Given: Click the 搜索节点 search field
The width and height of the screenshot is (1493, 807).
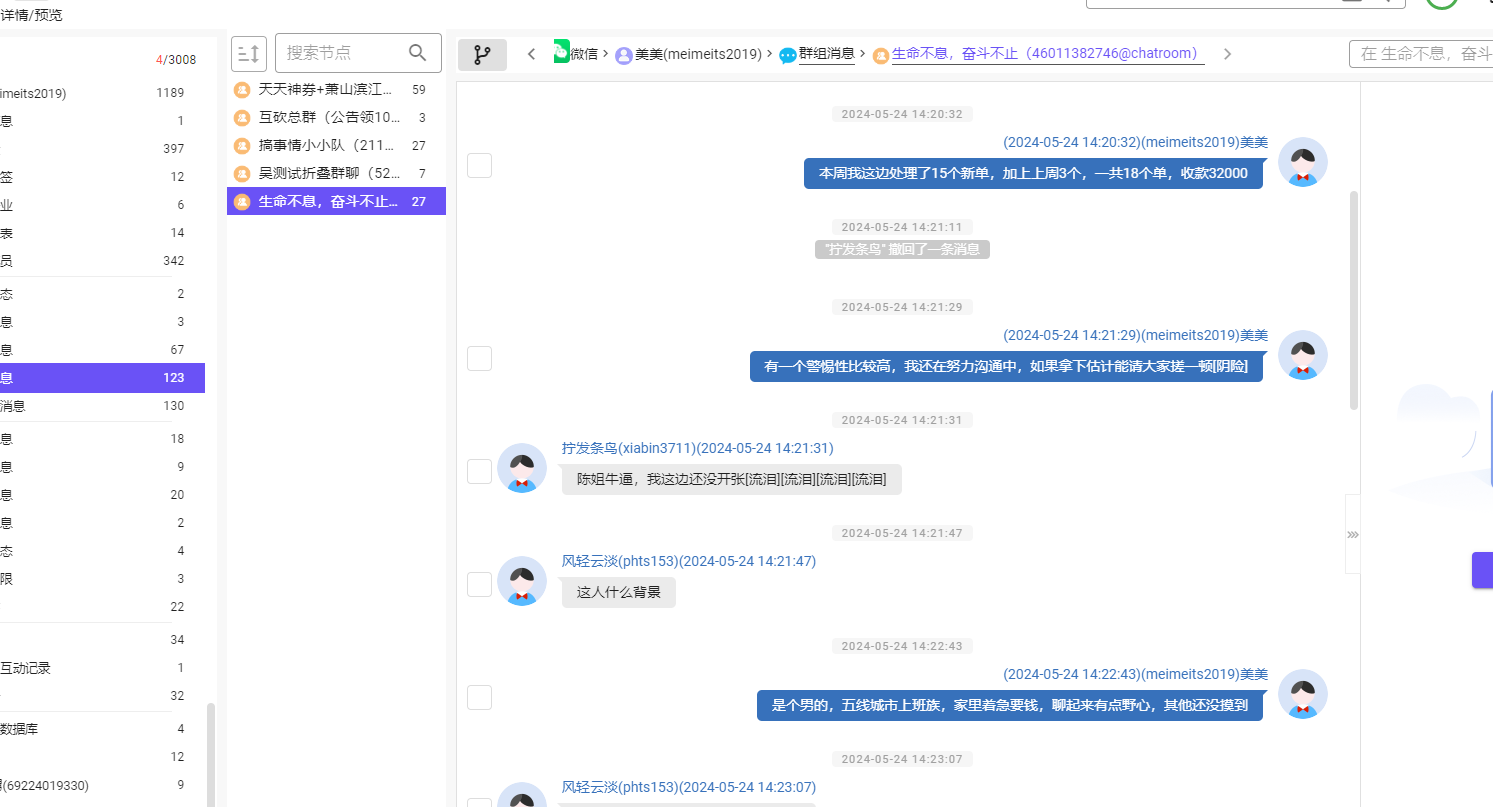Looking at the screenshot, I should pos(358,53).
